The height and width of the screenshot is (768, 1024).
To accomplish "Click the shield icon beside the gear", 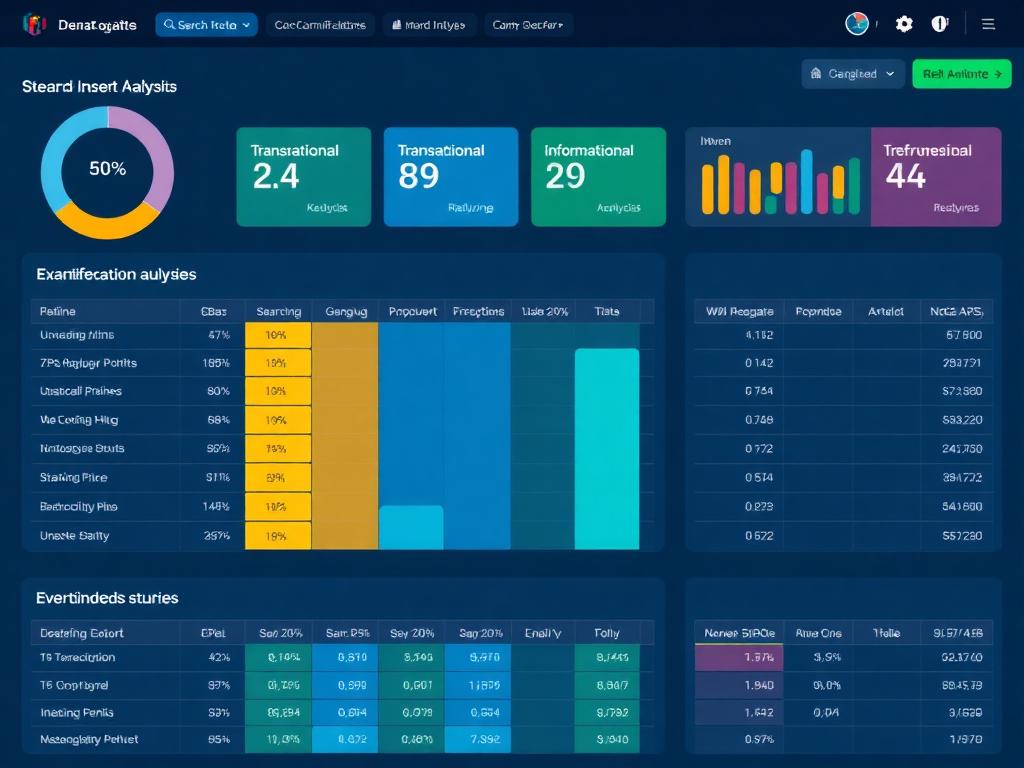I will [940, 24].
